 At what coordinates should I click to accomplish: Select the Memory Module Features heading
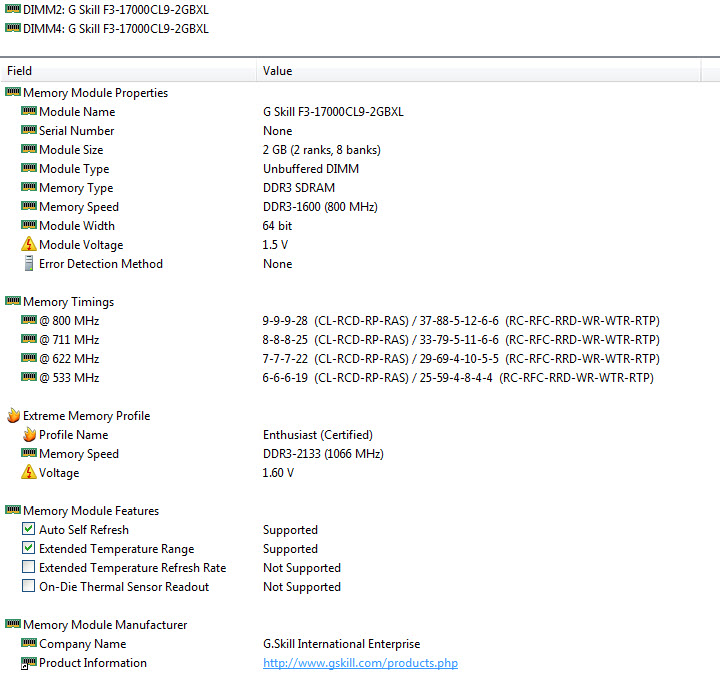pos(91,511)
